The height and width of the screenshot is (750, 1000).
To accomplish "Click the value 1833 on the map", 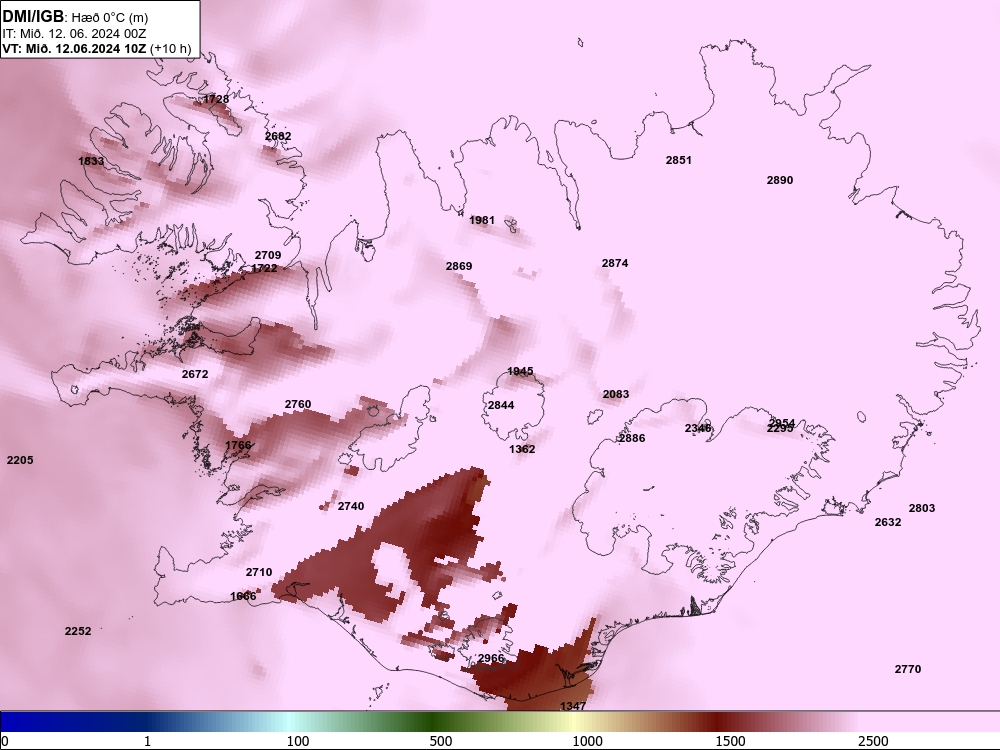I will [91, 161].
